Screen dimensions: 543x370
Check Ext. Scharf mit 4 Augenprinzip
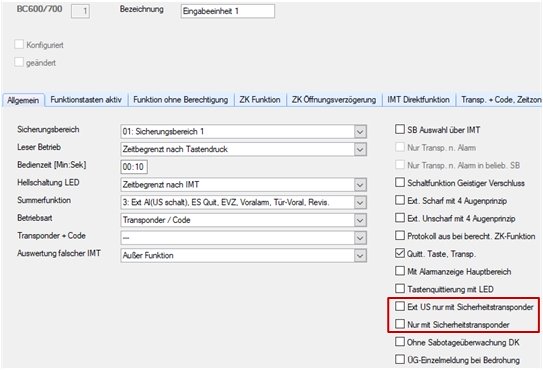(400, 200)
